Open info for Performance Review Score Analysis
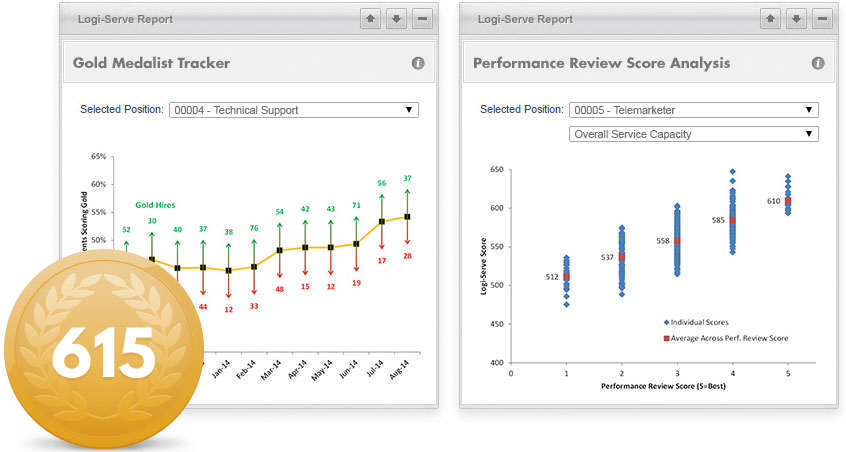 pos(818,63)
